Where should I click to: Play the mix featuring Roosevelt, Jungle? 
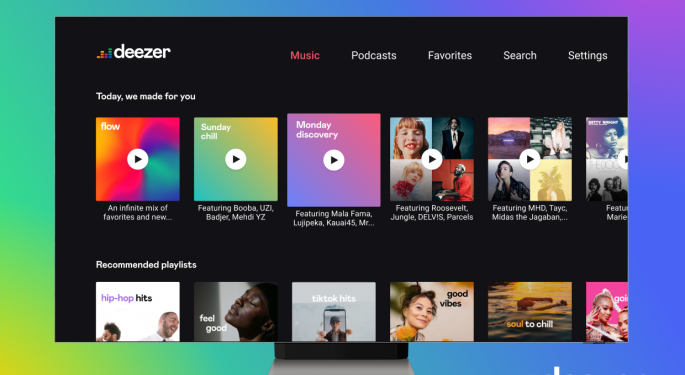(x=432, y=159)
